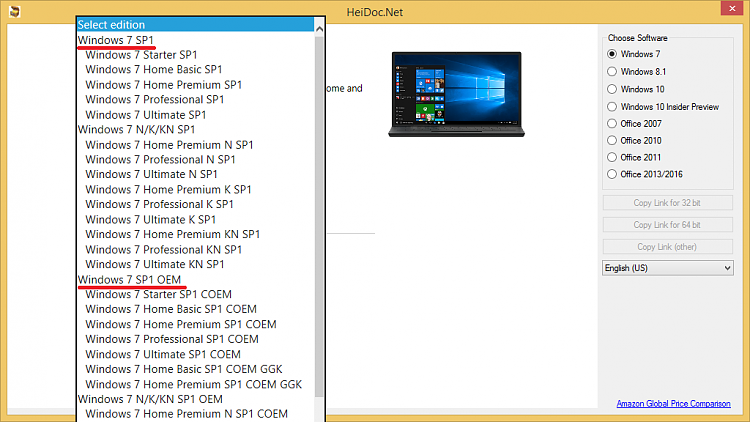The height and width of the screenshot is (422, 750).
Task: Pick Windows 7 Starter SP1
Action: coord(141,55)
